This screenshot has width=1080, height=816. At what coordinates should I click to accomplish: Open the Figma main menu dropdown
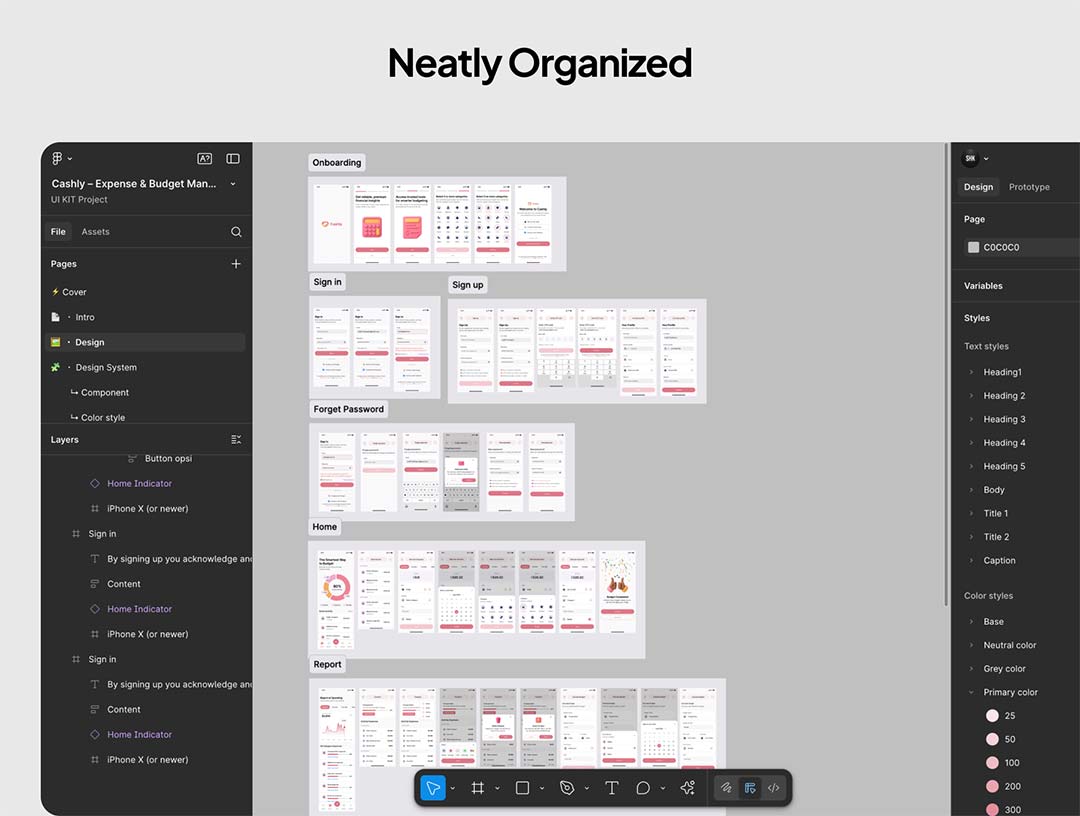tap(61, 158)
